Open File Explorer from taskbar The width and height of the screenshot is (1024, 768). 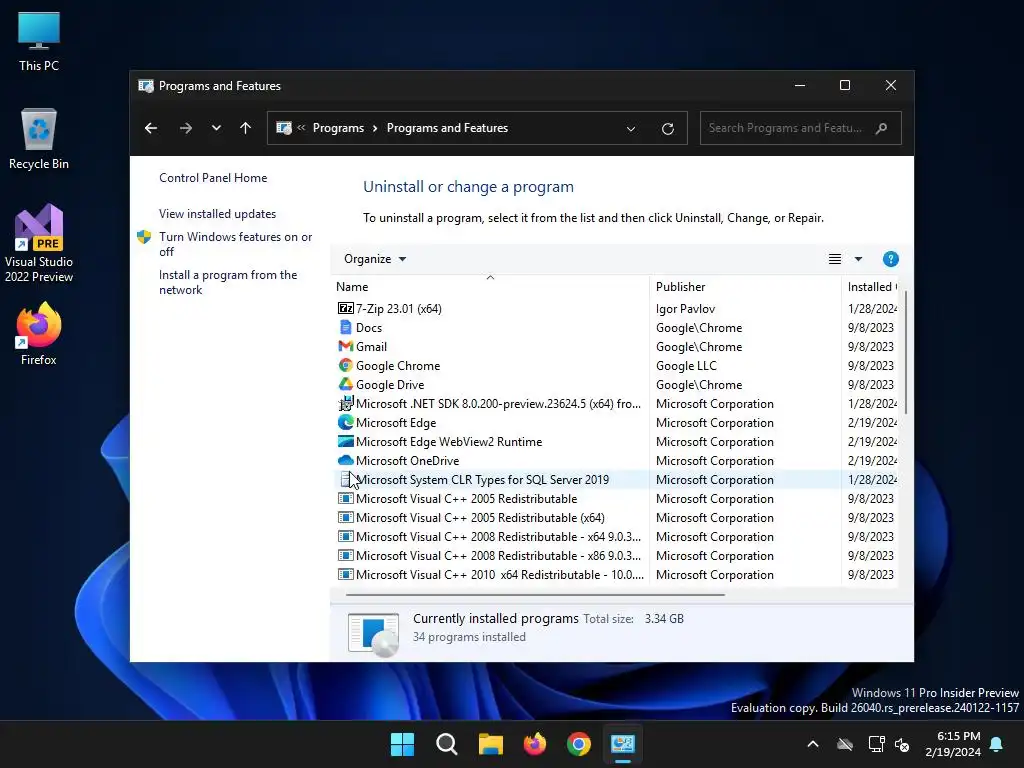pos(490,744)
